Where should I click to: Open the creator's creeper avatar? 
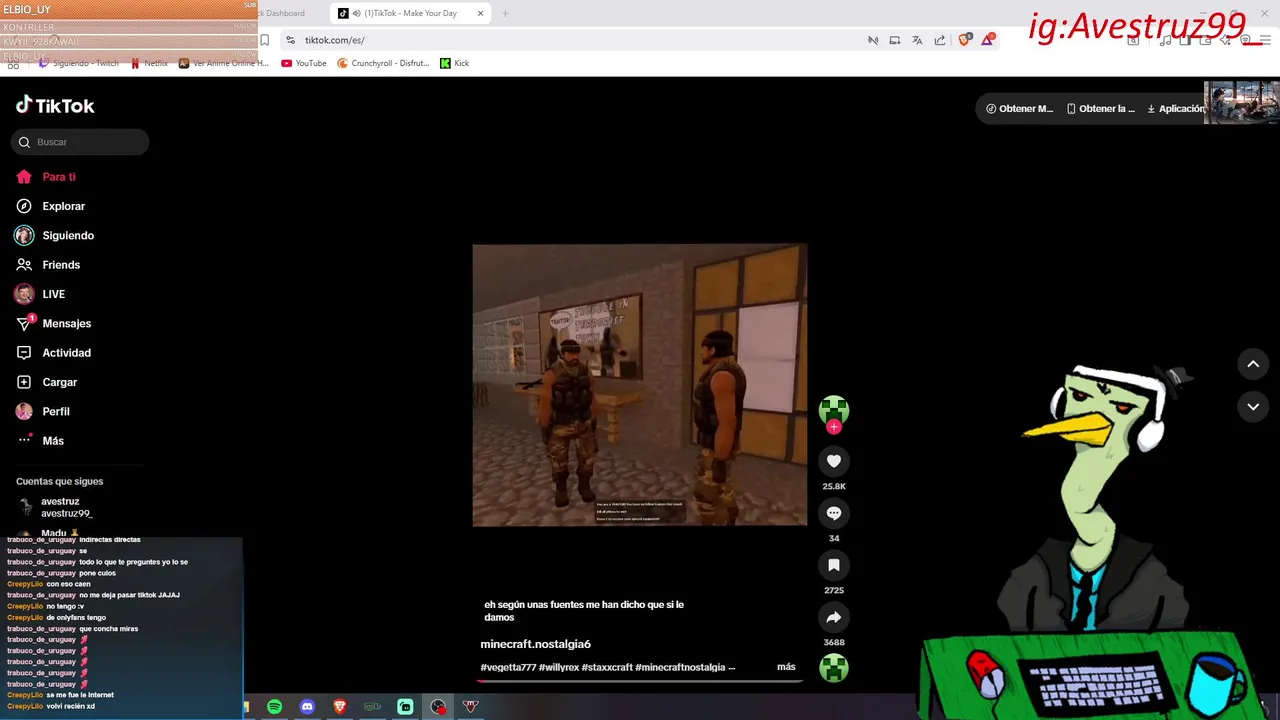coord(834,409)
